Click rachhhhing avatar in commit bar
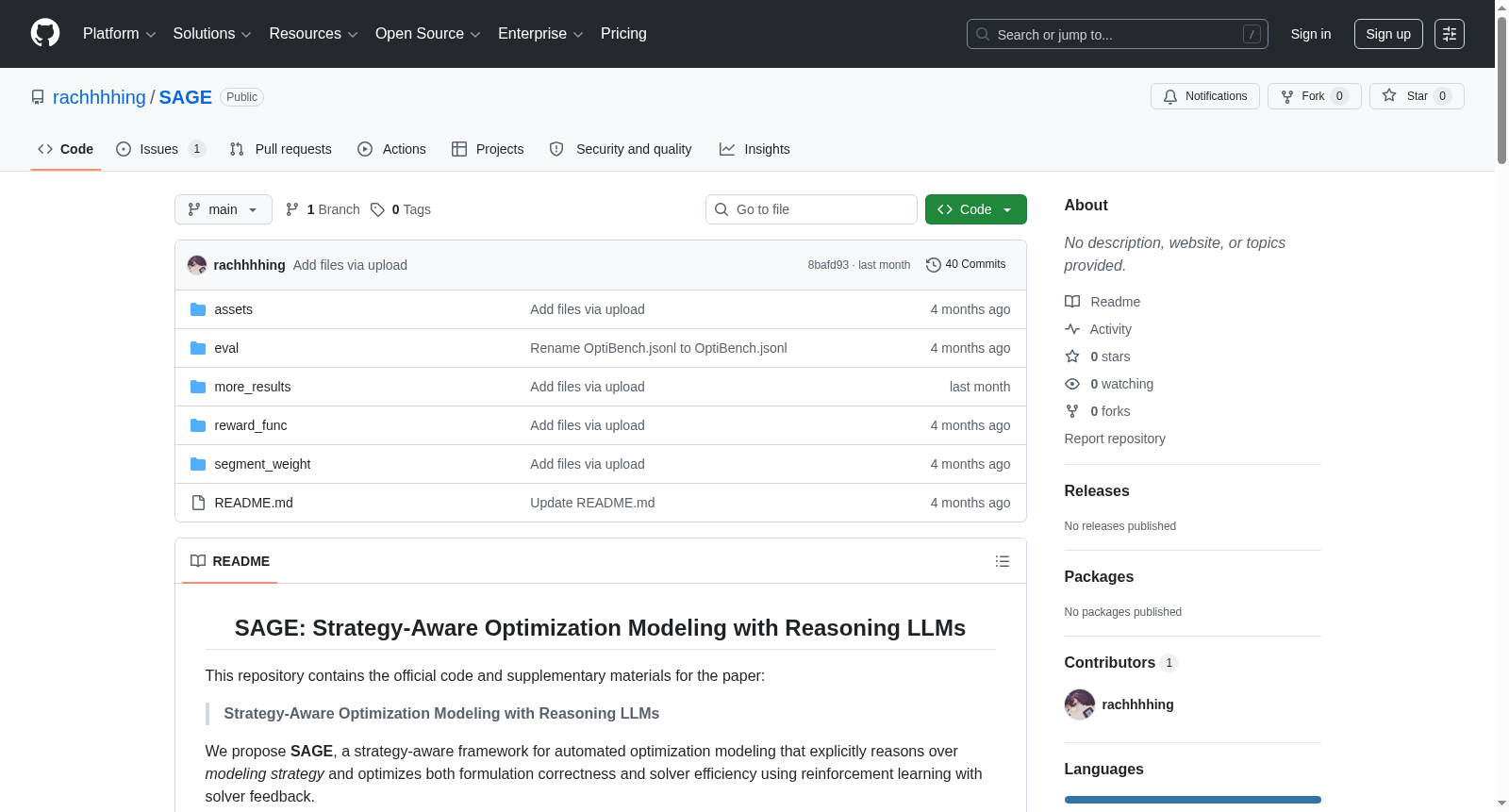The height and width of the screenshot is (812, 1509). [197, 265]
